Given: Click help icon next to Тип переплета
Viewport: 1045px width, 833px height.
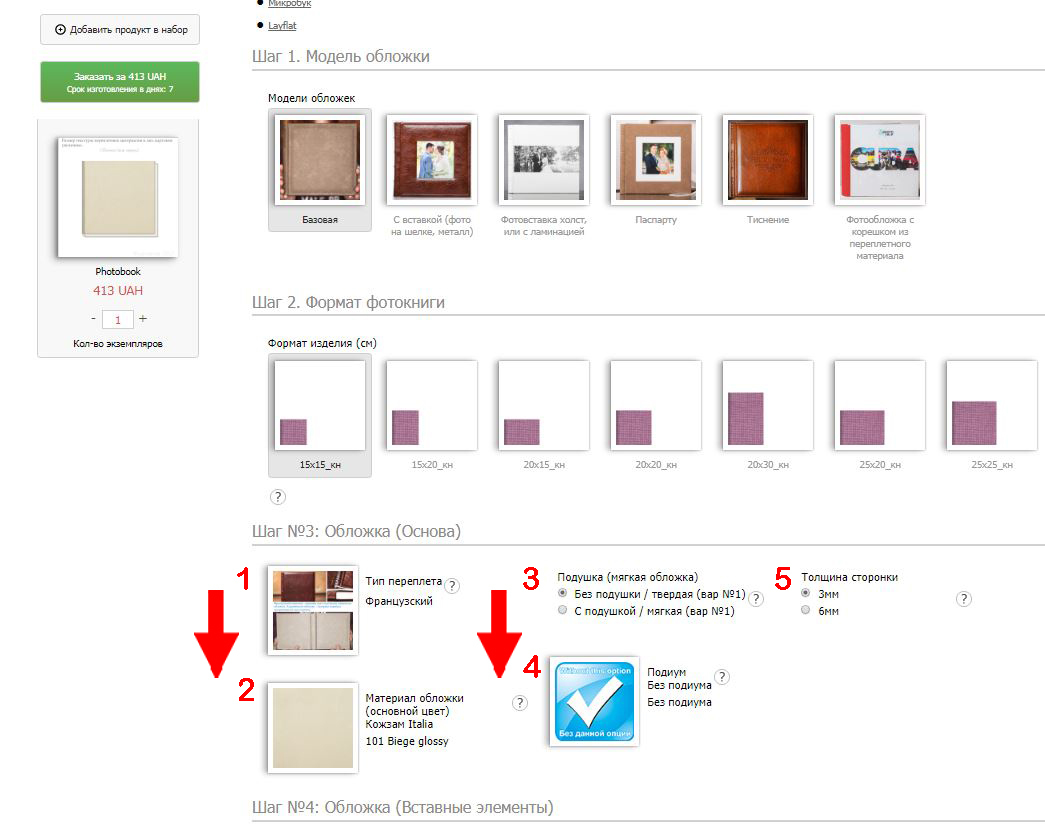Looking at the screenshot, I should point(452,586).
